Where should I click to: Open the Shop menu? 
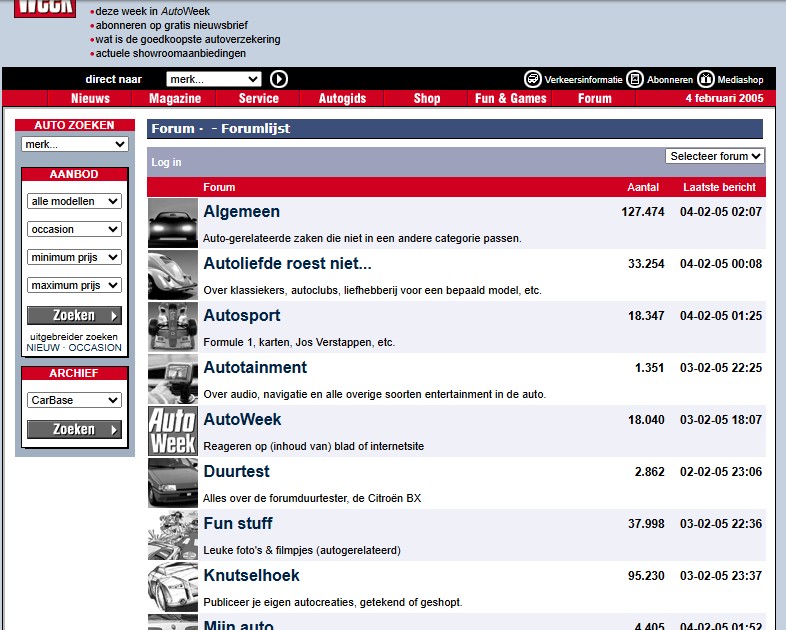(x=427, y=98)
